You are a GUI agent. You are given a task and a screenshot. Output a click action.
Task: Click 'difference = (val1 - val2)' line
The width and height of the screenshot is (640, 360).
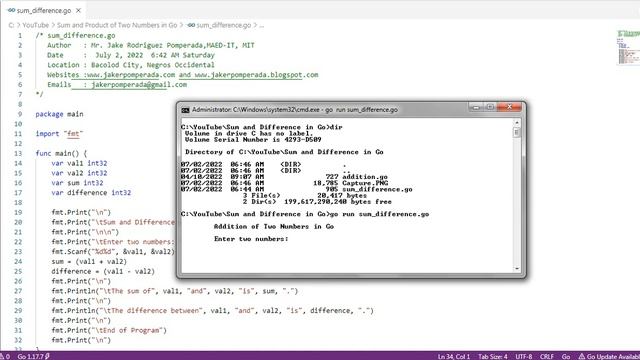103,271
